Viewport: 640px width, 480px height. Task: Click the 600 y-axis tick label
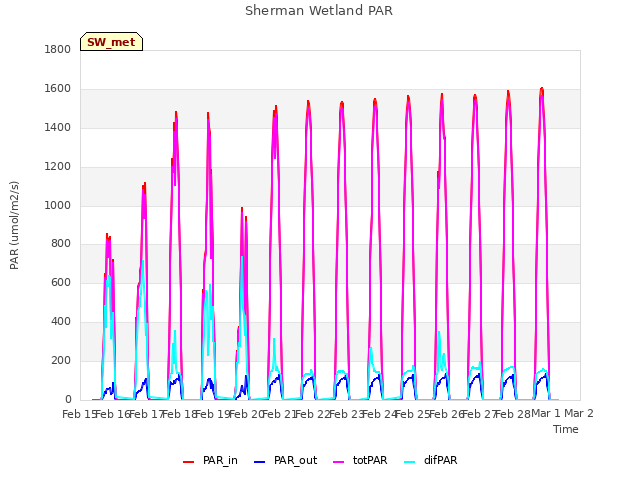(61, 282)
